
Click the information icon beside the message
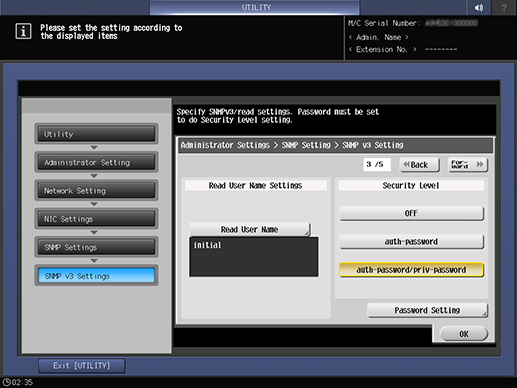(x=23, y=31)
